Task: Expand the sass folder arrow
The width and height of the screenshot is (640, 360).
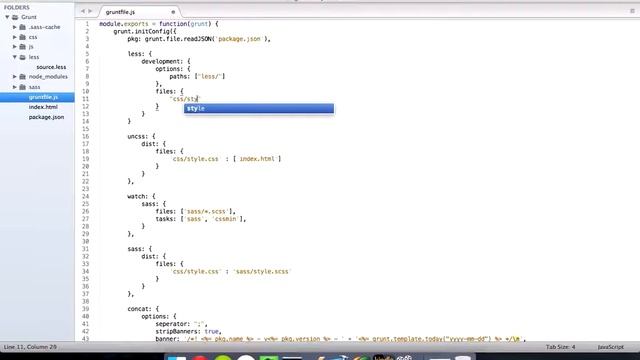Action: [x=15, y=87]
